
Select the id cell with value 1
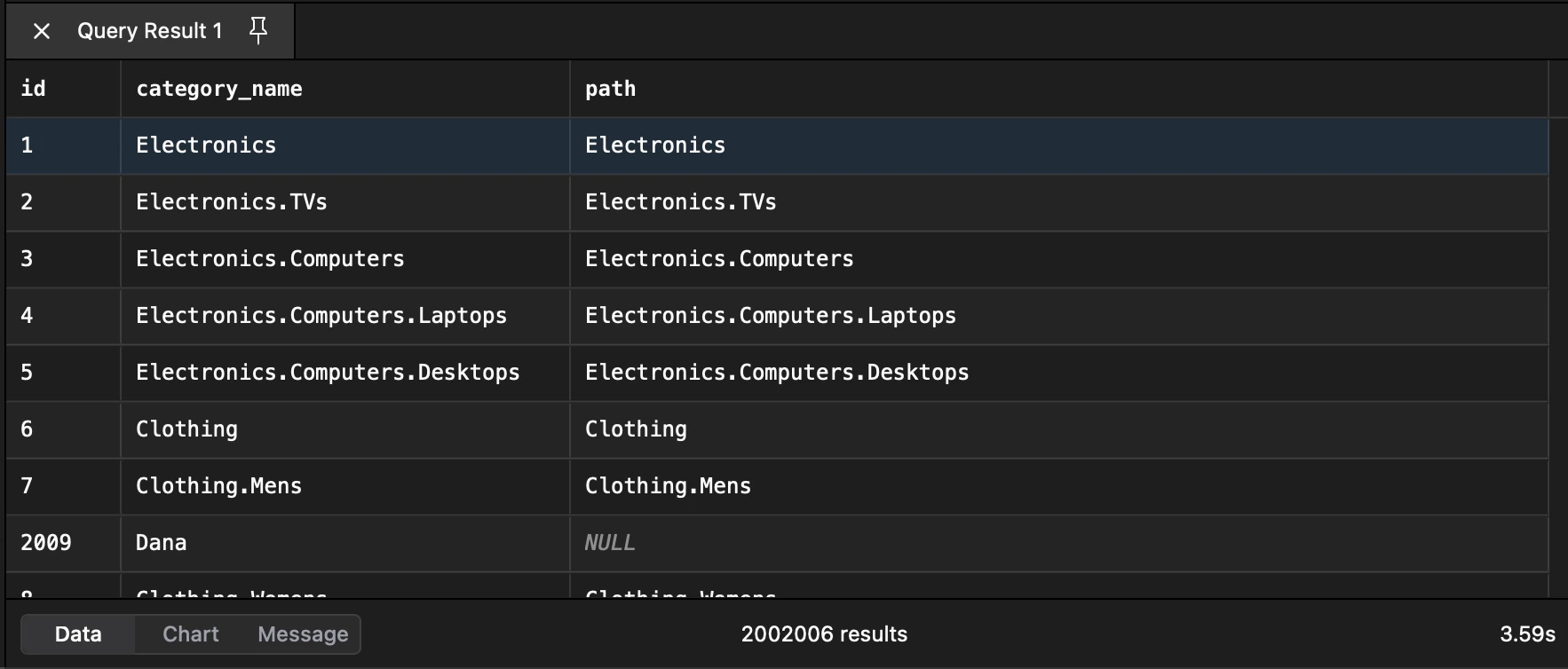click(28, 146)
